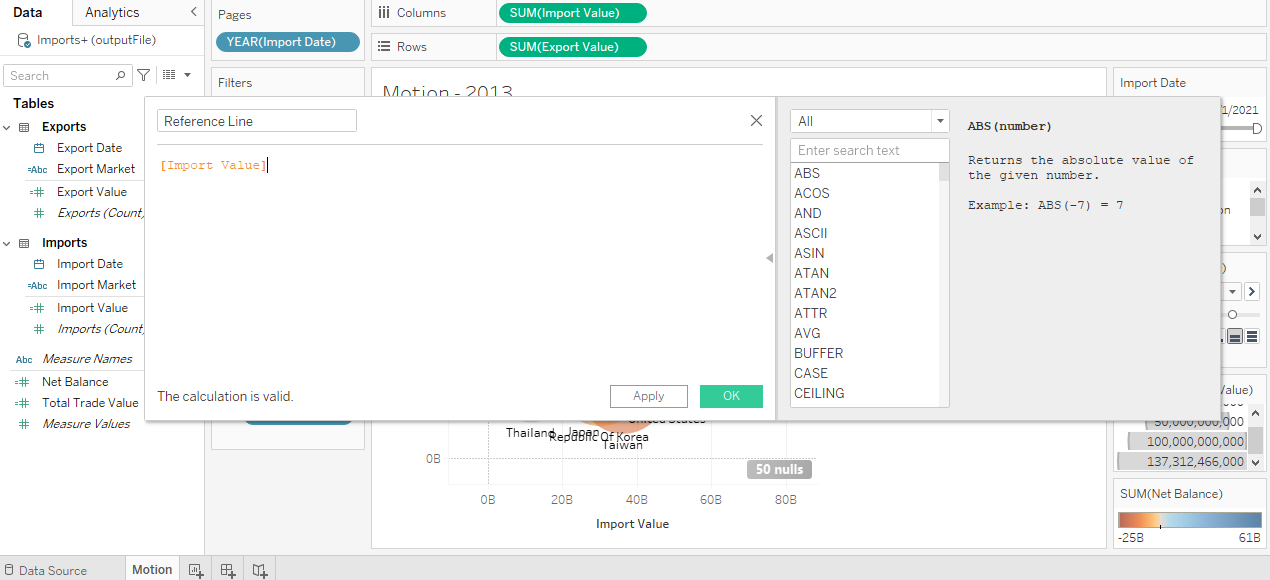The image size is (1270, 580).
Task: Click the search magnifier icon in Data pane
Action: [121, 75]
